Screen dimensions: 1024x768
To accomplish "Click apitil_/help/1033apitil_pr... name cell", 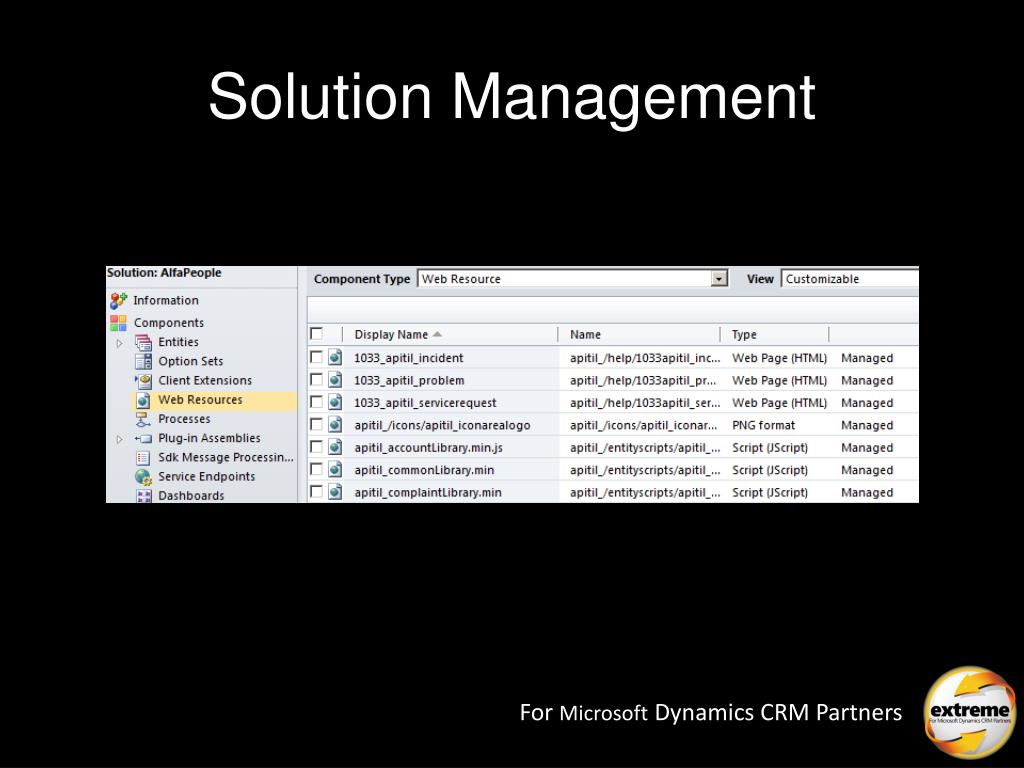I will 643,380.
